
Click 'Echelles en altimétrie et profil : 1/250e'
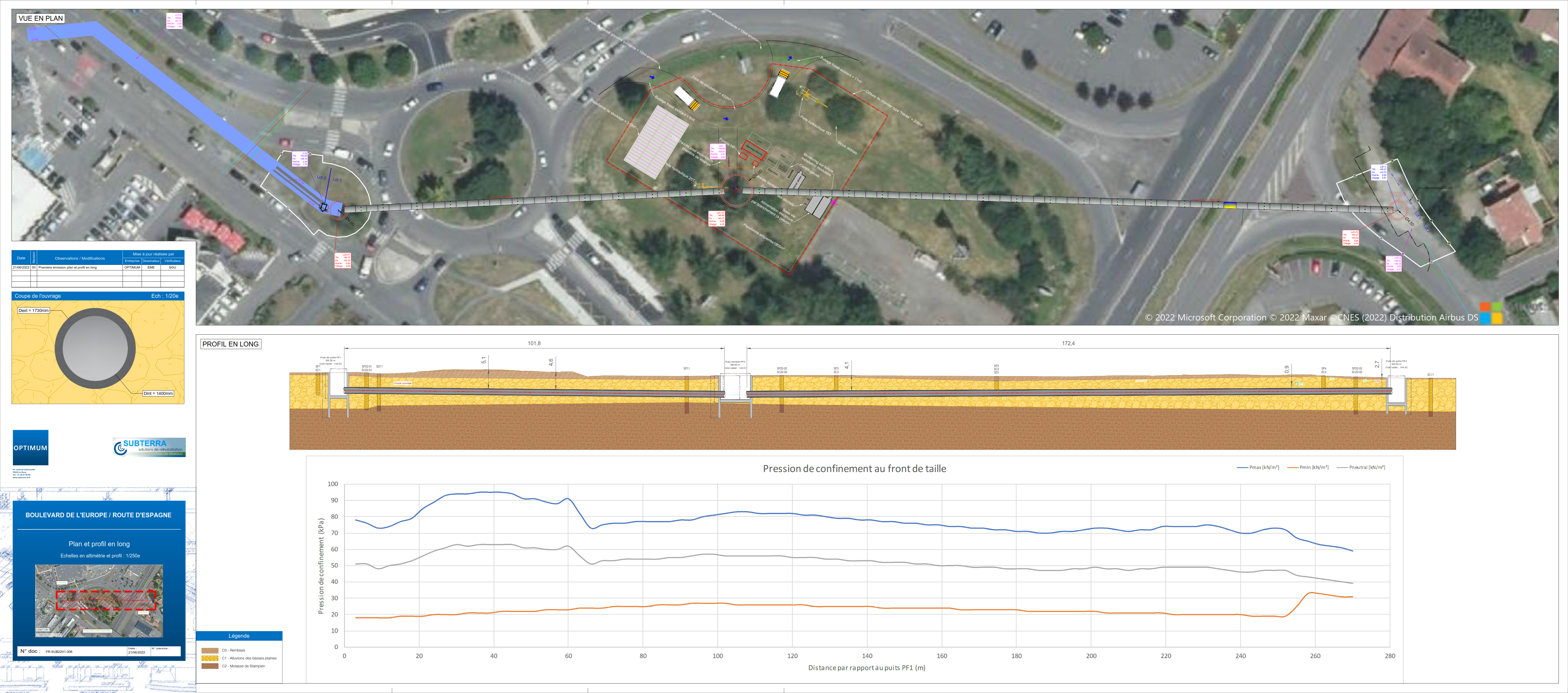point(100,555)
